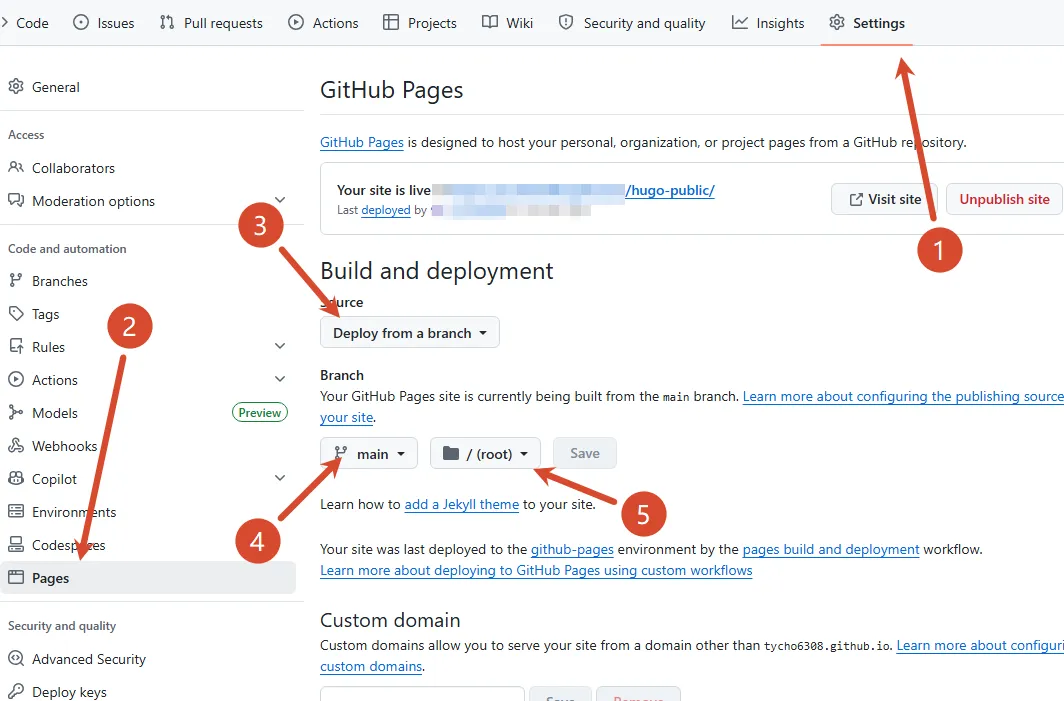Click the Advanced Security icon
This screenshot has width=1064, height=701.
tap(16, 658)
